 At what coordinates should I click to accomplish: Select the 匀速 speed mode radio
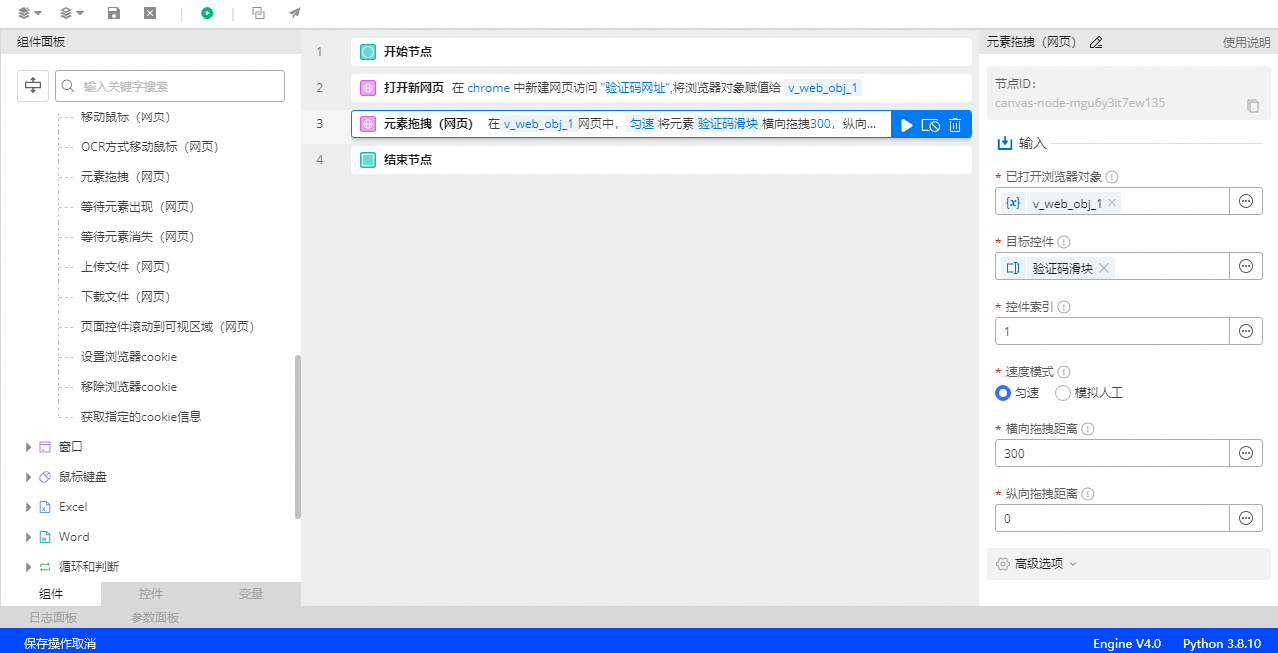point(1003,393)
